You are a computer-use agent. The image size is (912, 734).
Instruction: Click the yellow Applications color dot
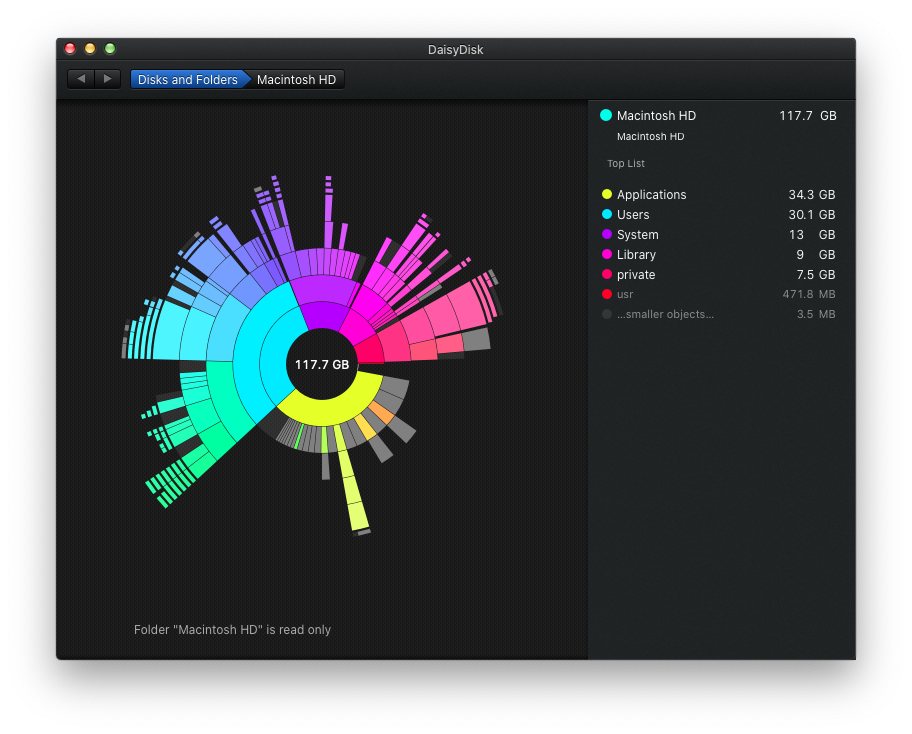(x=607, y=194)
